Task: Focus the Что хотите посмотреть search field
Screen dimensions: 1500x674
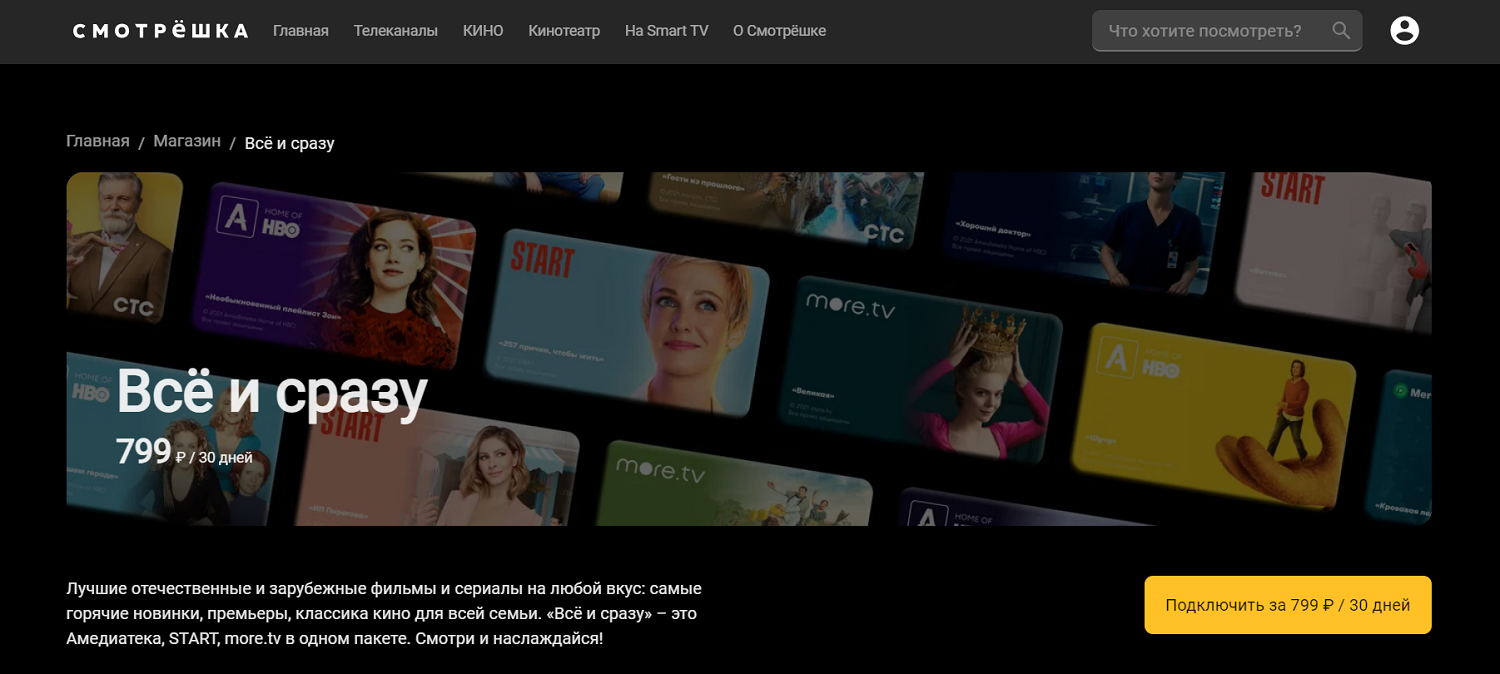Action: (1227, 31)
